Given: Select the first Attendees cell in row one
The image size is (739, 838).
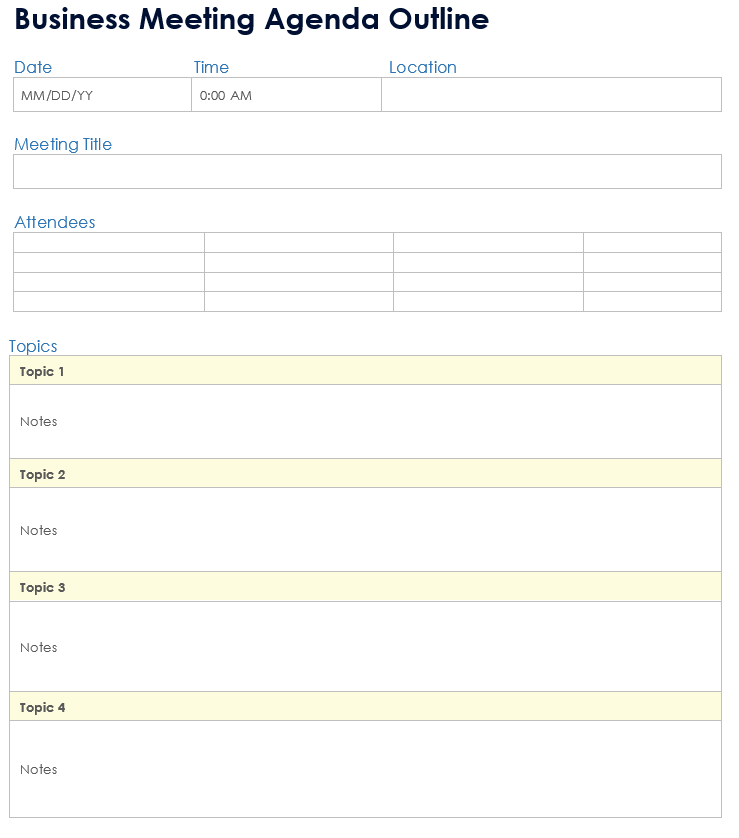Looking at the screenshot, I should click(109, 243).
